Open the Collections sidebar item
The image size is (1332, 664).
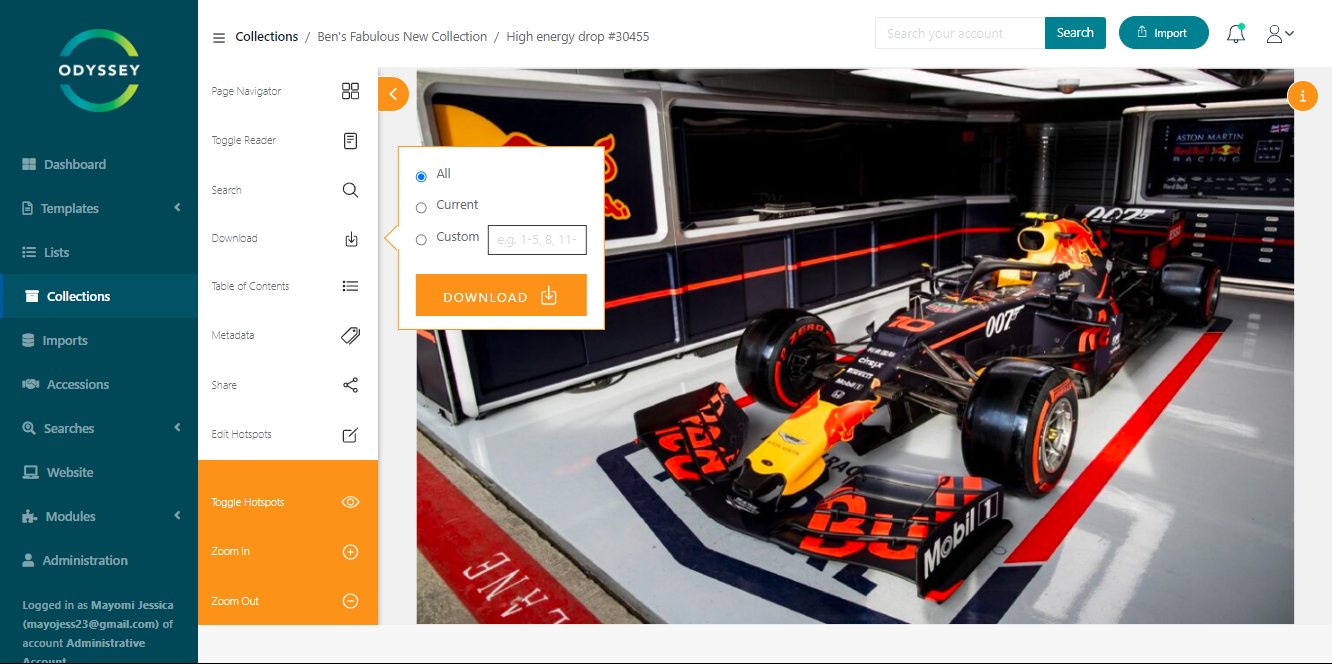pyautogui.click(x=99, y=297)
